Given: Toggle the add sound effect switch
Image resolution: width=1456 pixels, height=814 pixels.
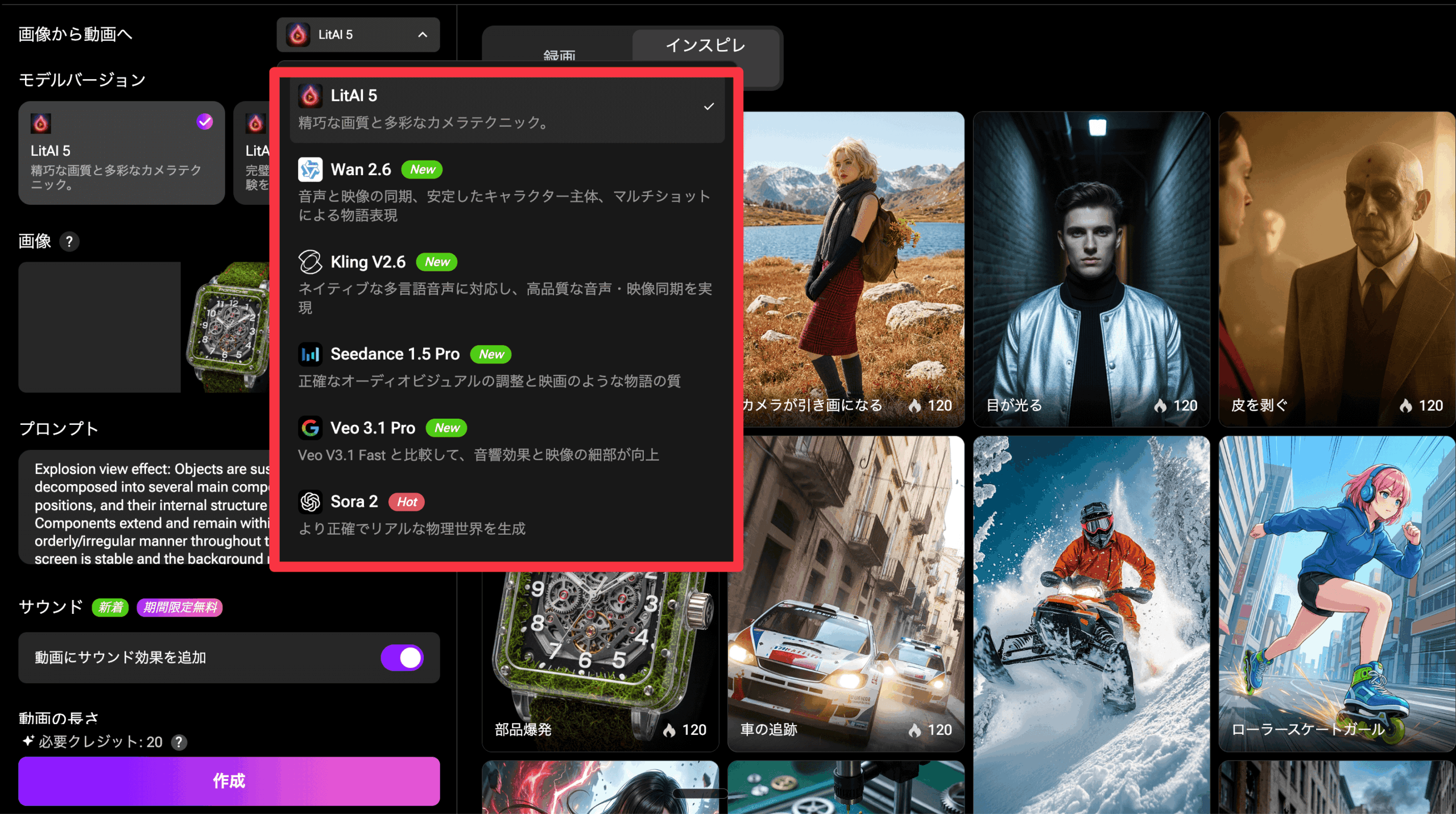Looking at the screenshot, I should 402,658.
